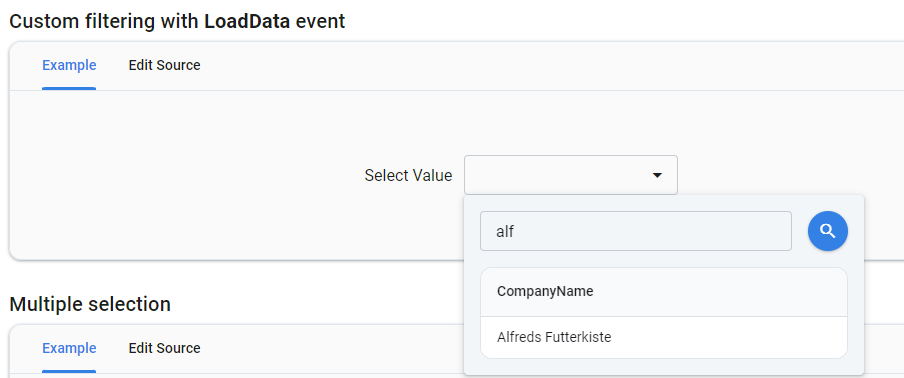Open Edit Source tab under Multiple selection
Viewport: 904px width, 378px height.
[164, 348]
